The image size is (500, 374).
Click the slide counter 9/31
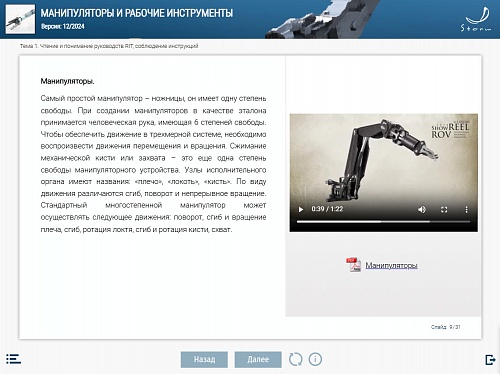(445, 327)
